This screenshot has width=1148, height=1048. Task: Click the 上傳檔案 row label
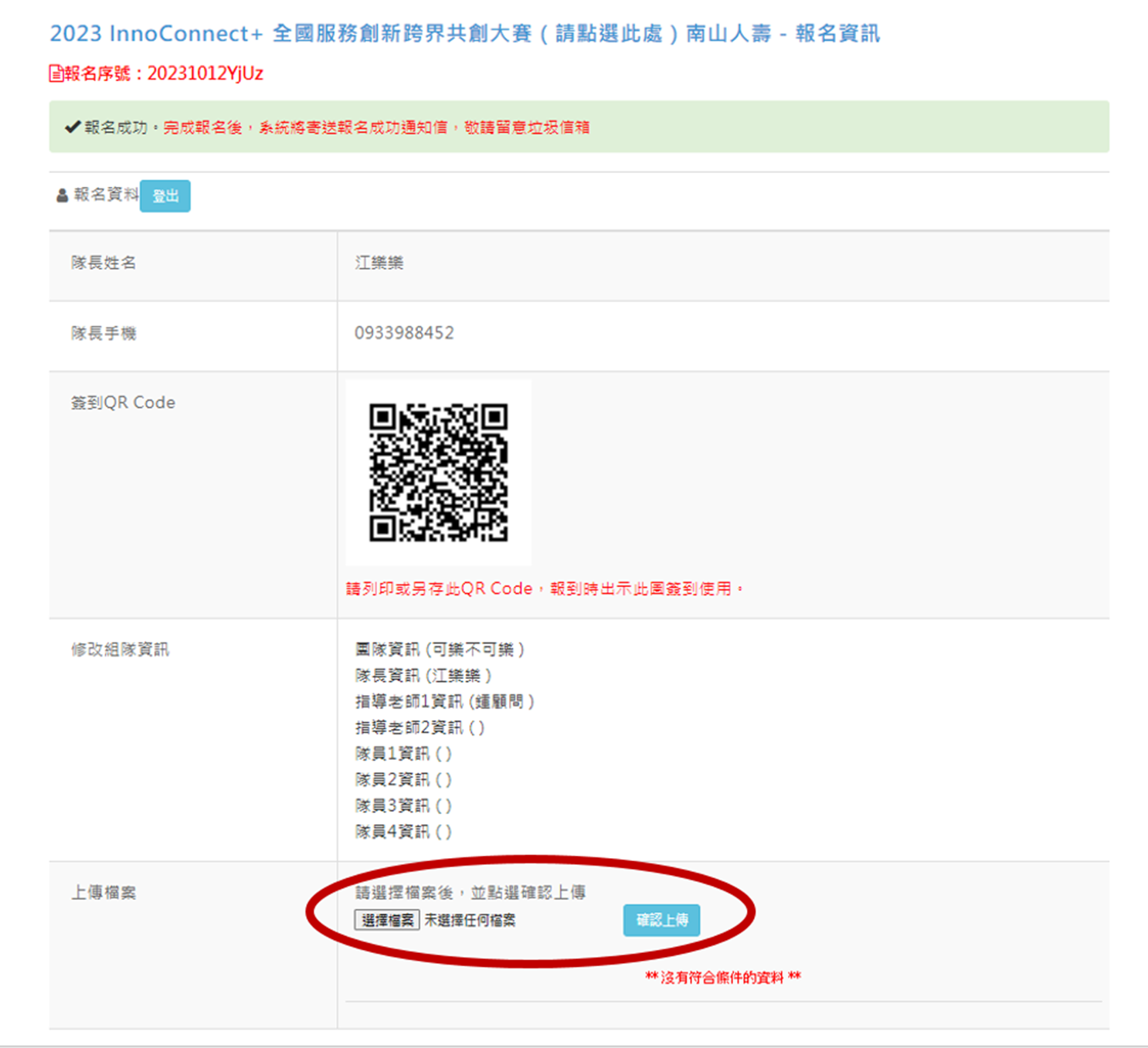tap(104, 893)
